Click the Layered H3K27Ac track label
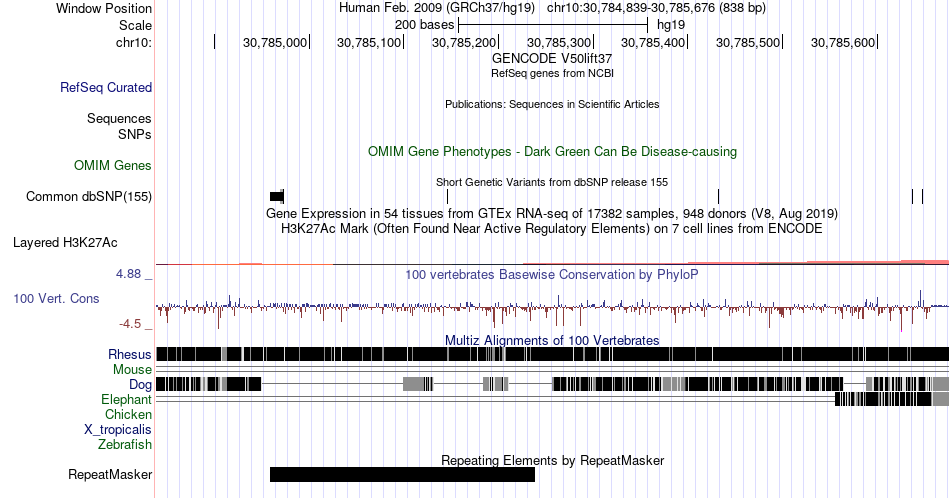The width and height of the screenshot is (950, 498). pyautogui.click(x=65, y=242)
